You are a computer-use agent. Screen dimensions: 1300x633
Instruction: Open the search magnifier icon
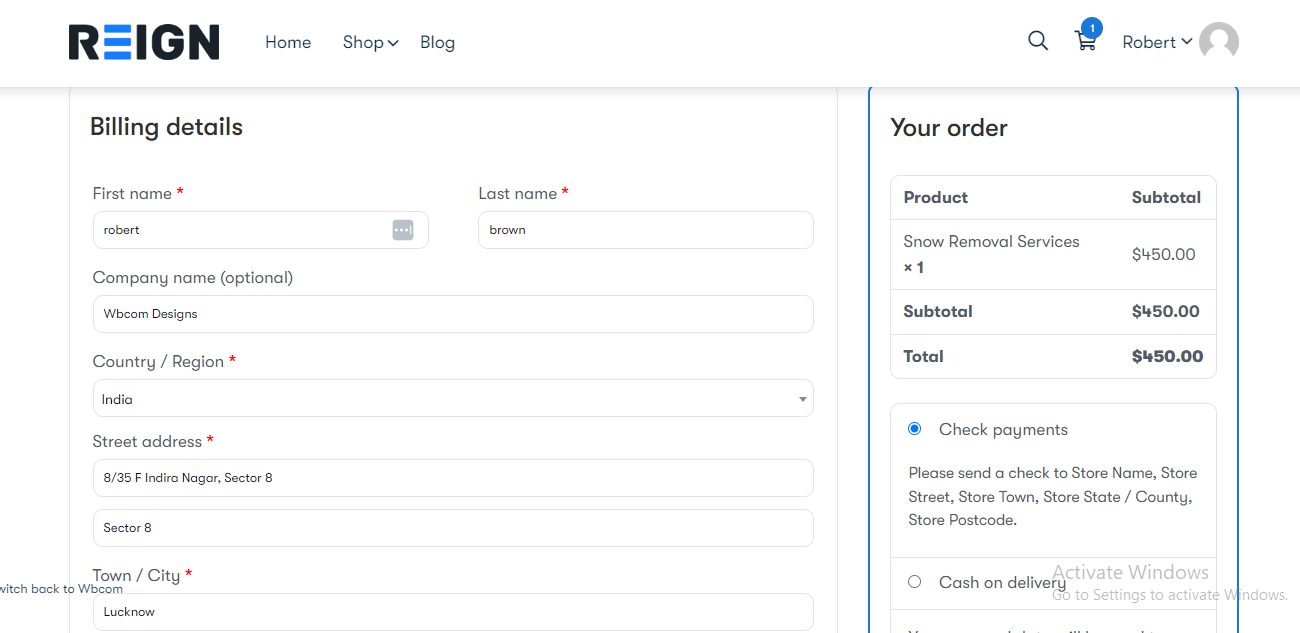(x=1038, y=41)
